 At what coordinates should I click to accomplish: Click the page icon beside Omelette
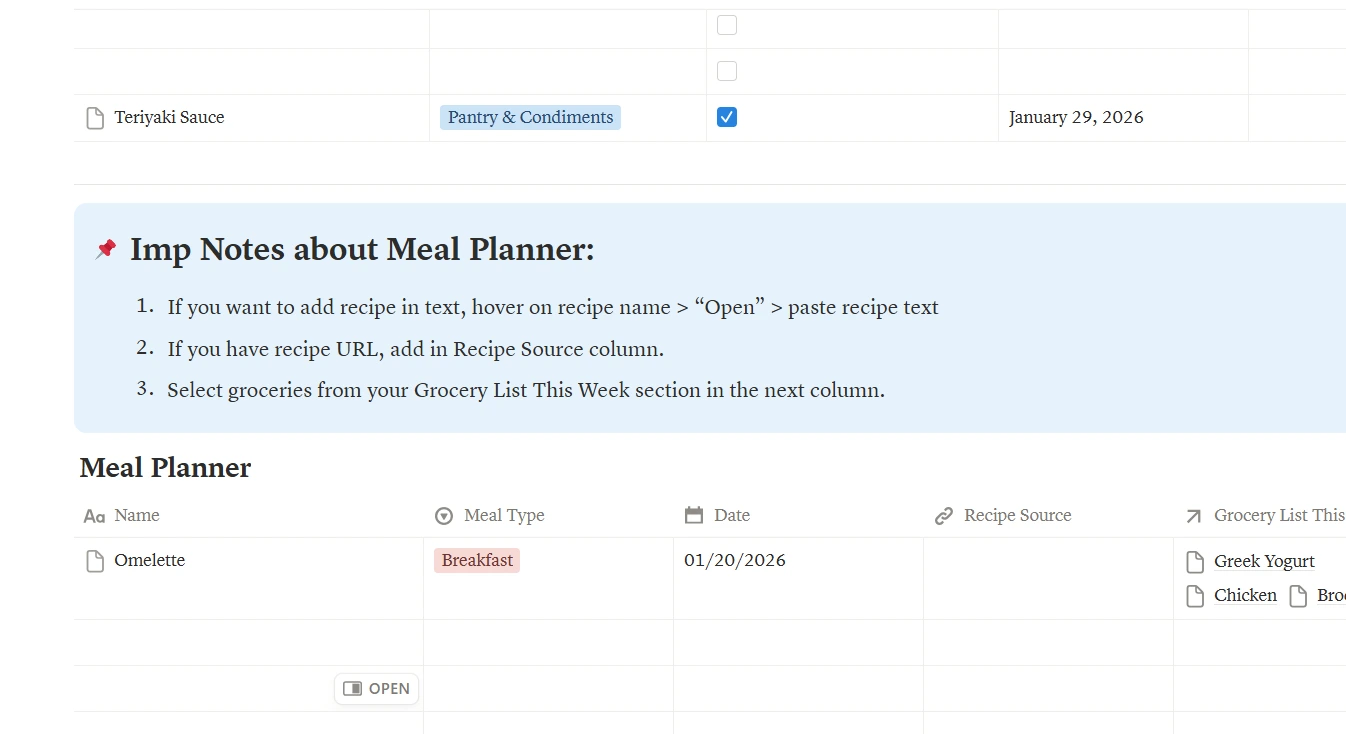click(x=95, y=561)
